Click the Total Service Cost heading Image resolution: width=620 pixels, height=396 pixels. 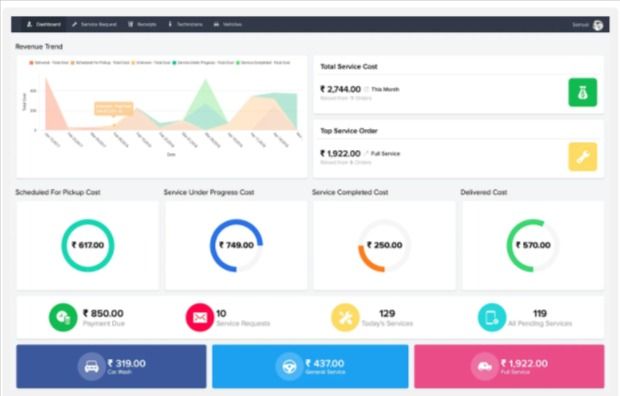pos(349,66)
